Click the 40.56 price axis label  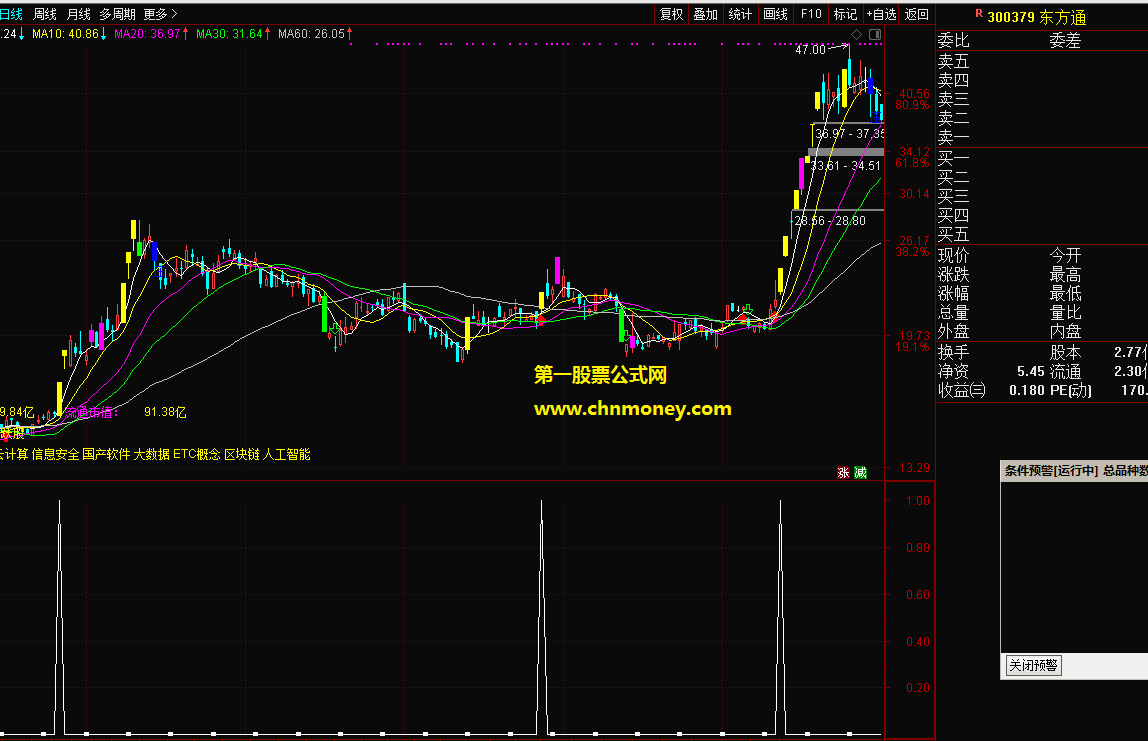click(914, 94)
